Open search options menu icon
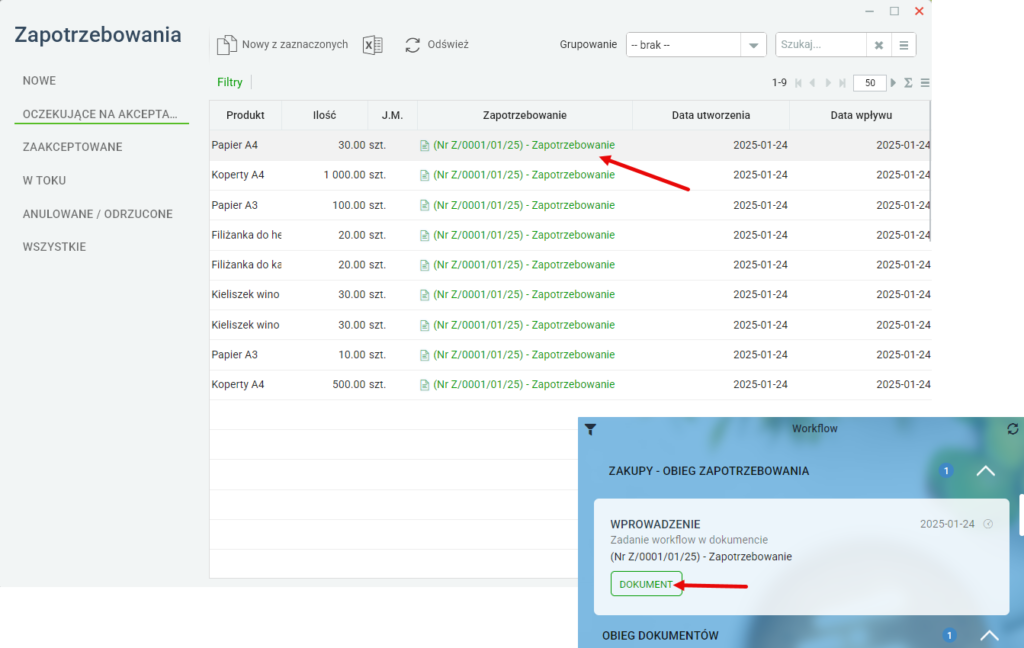The height and width of the screenshot is (648, 1024). click(x=904, y=45)
